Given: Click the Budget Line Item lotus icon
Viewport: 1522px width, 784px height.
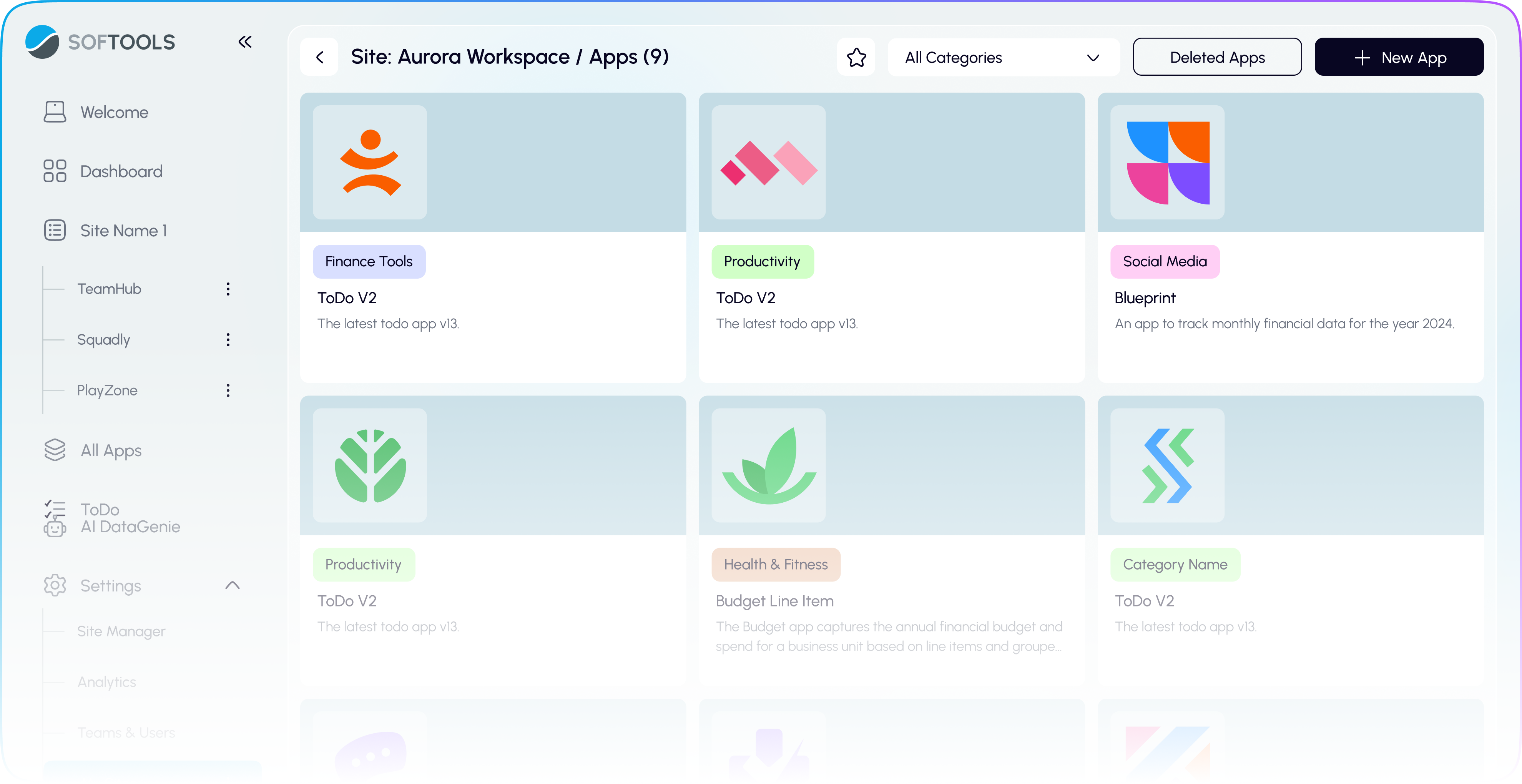Looking at the screenshot, I should [x=769, y=465].
